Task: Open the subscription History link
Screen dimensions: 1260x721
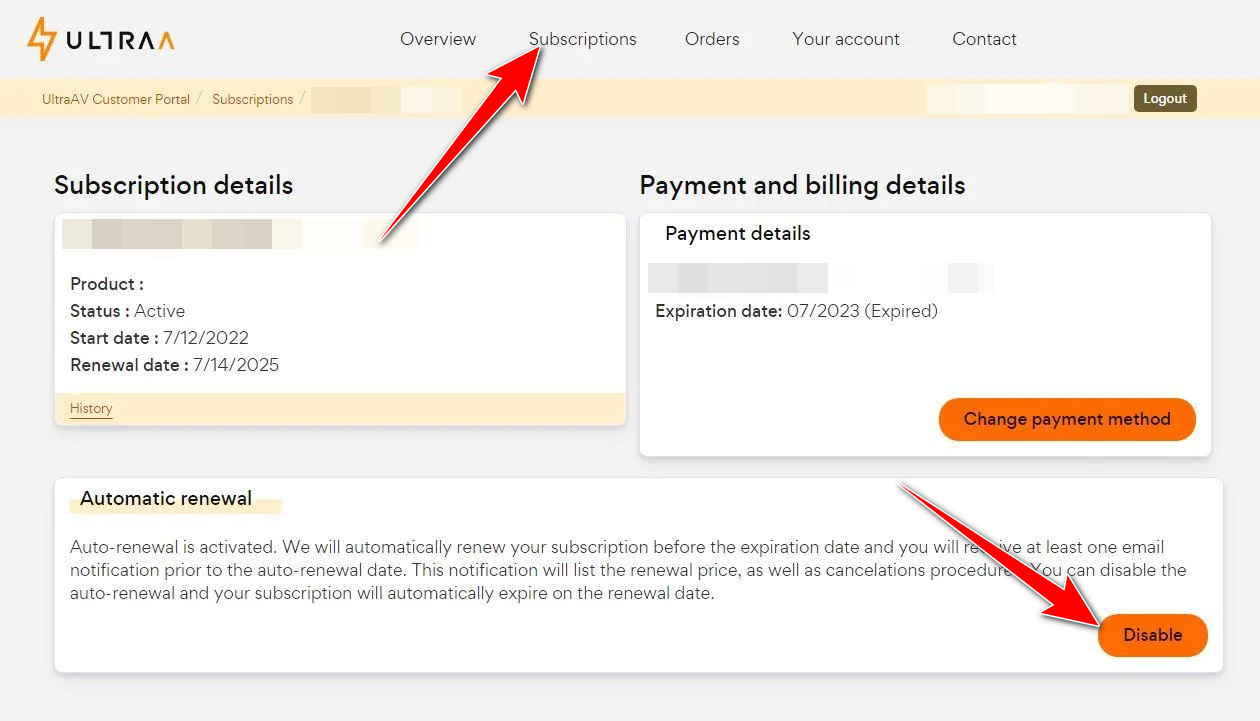Action: pos(91,408)
